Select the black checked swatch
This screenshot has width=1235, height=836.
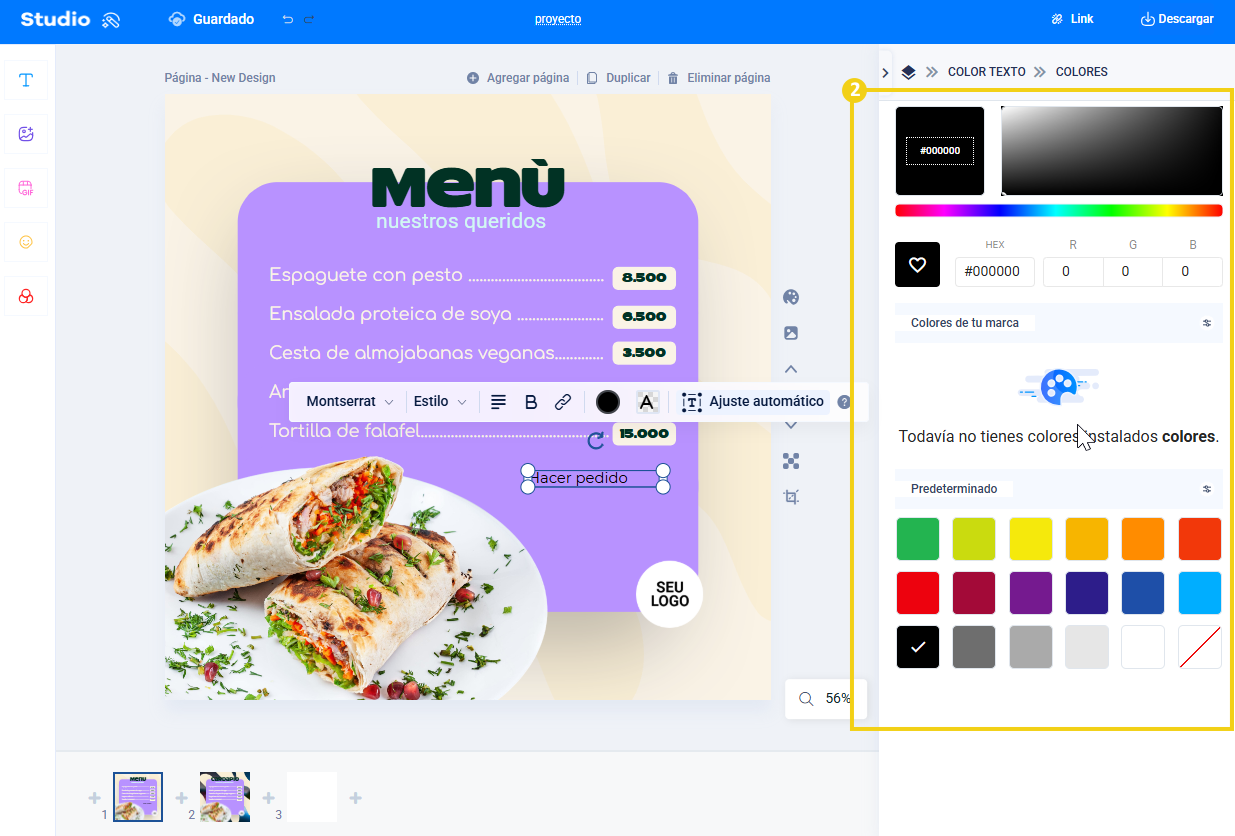(918, 647)
